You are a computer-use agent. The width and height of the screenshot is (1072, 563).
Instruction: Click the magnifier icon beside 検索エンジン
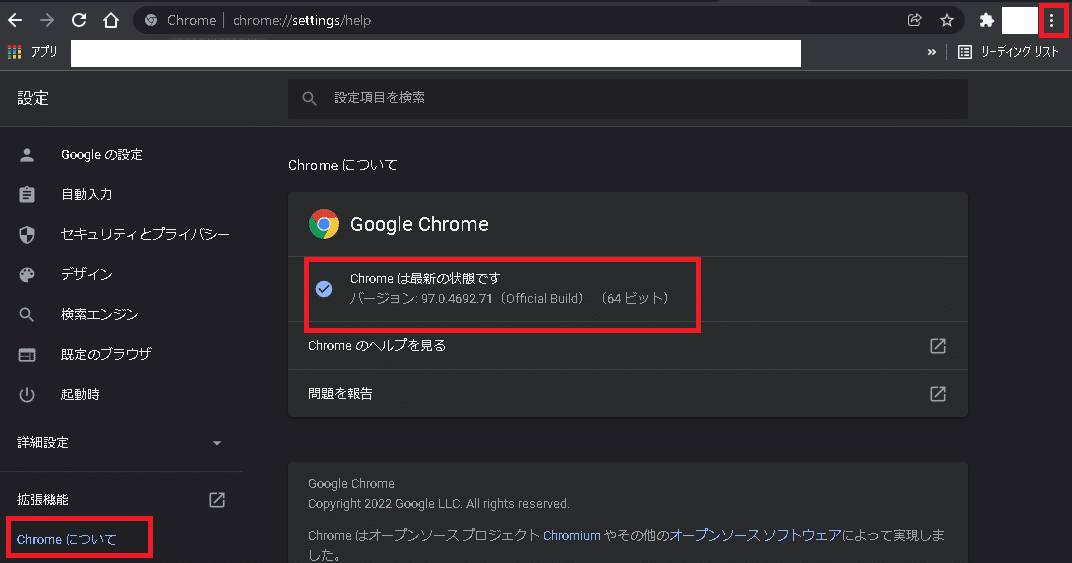click(x=27, y=314)
